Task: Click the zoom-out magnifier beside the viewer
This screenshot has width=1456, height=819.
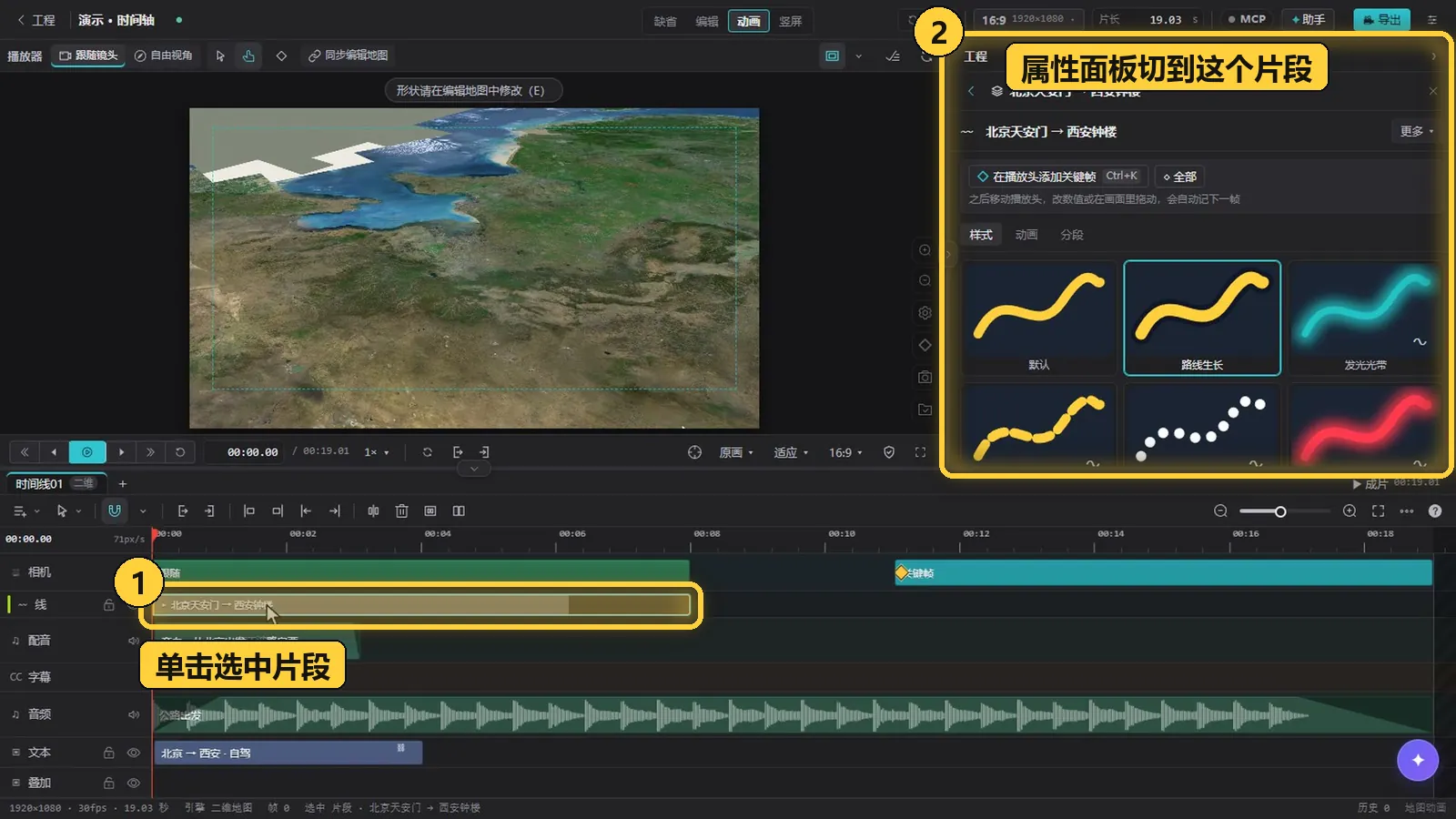Action: click(x=925, y=281)
